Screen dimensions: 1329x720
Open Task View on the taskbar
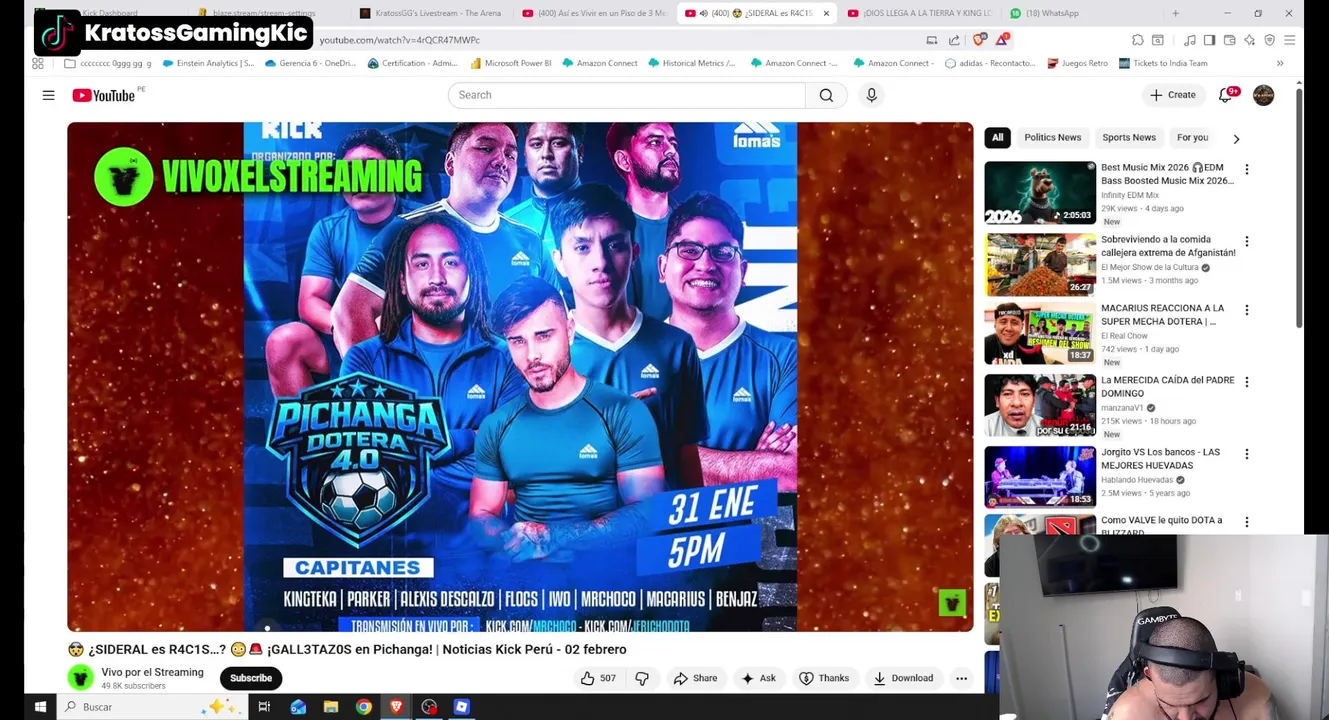264,707
